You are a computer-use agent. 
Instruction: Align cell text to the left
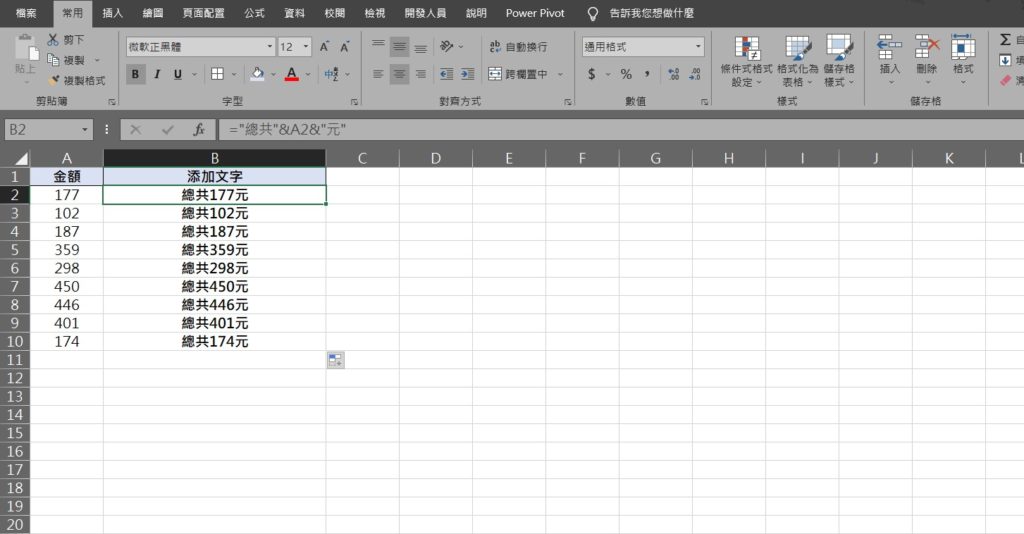[378, 74]
